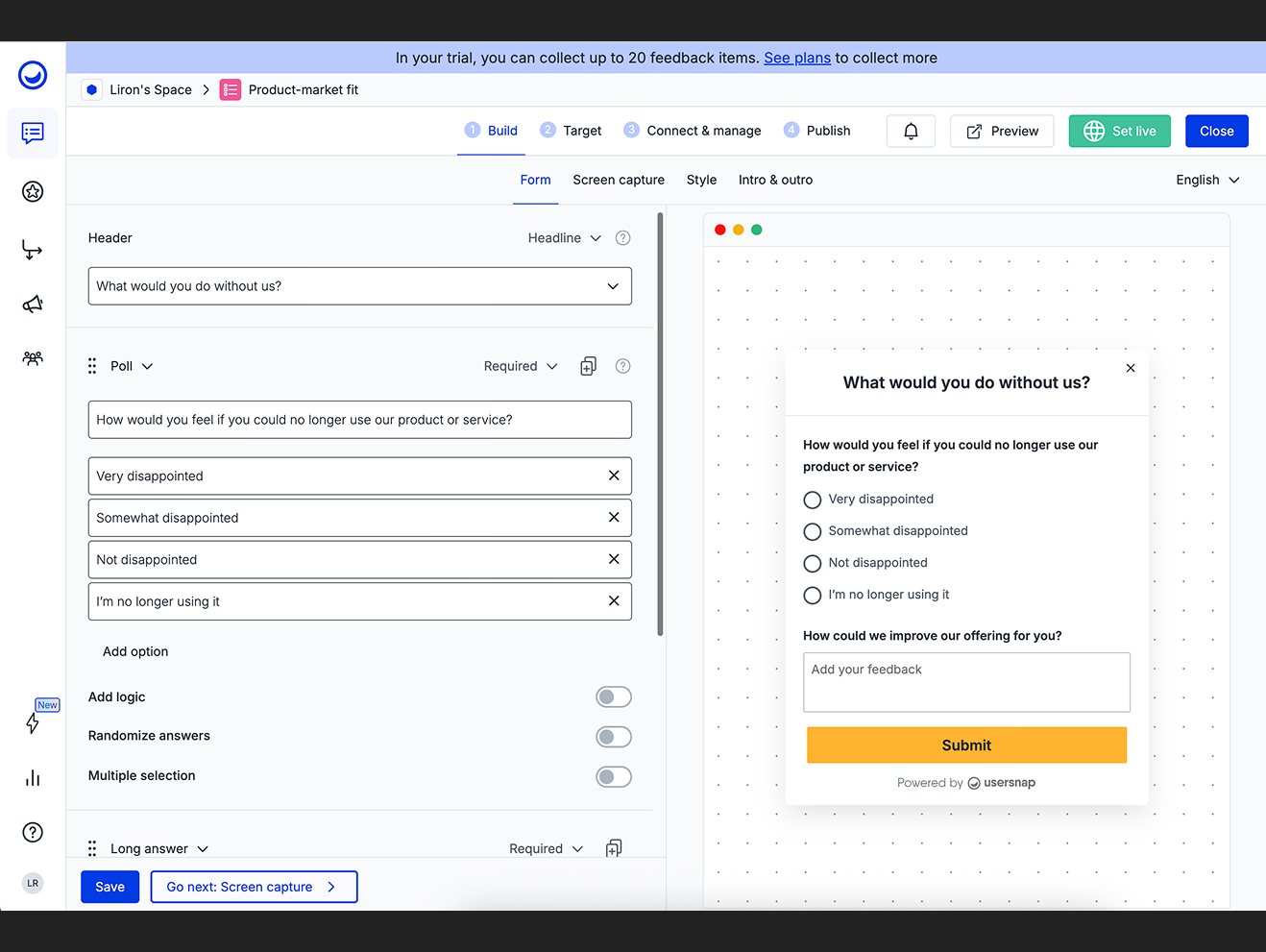Open the Long answer type dropdown
Image resolution: width=1266 pixels, height=952 pixels.
[x=159, y=848]
